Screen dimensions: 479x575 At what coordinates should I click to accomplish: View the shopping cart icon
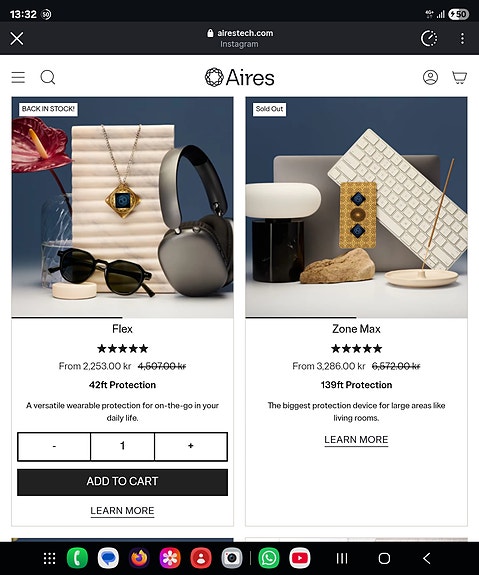[459, 77]
